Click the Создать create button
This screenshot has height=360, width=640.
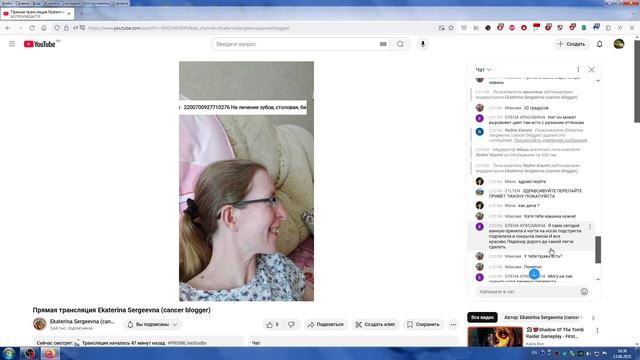(x=571, y=44)
